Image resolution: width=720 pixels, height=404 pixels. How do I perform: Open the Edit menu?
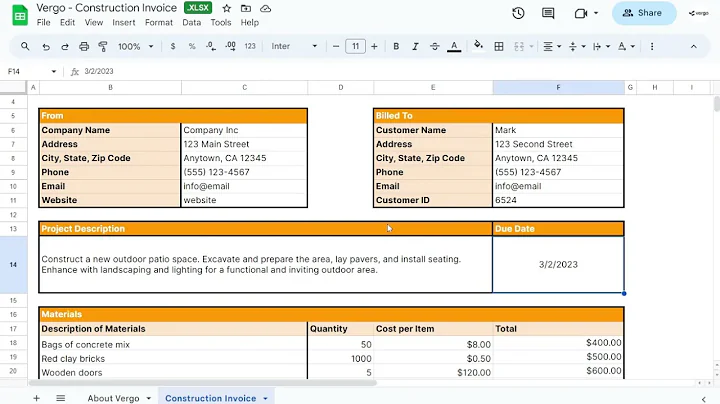pyautogui.click(x=67, y=22)
